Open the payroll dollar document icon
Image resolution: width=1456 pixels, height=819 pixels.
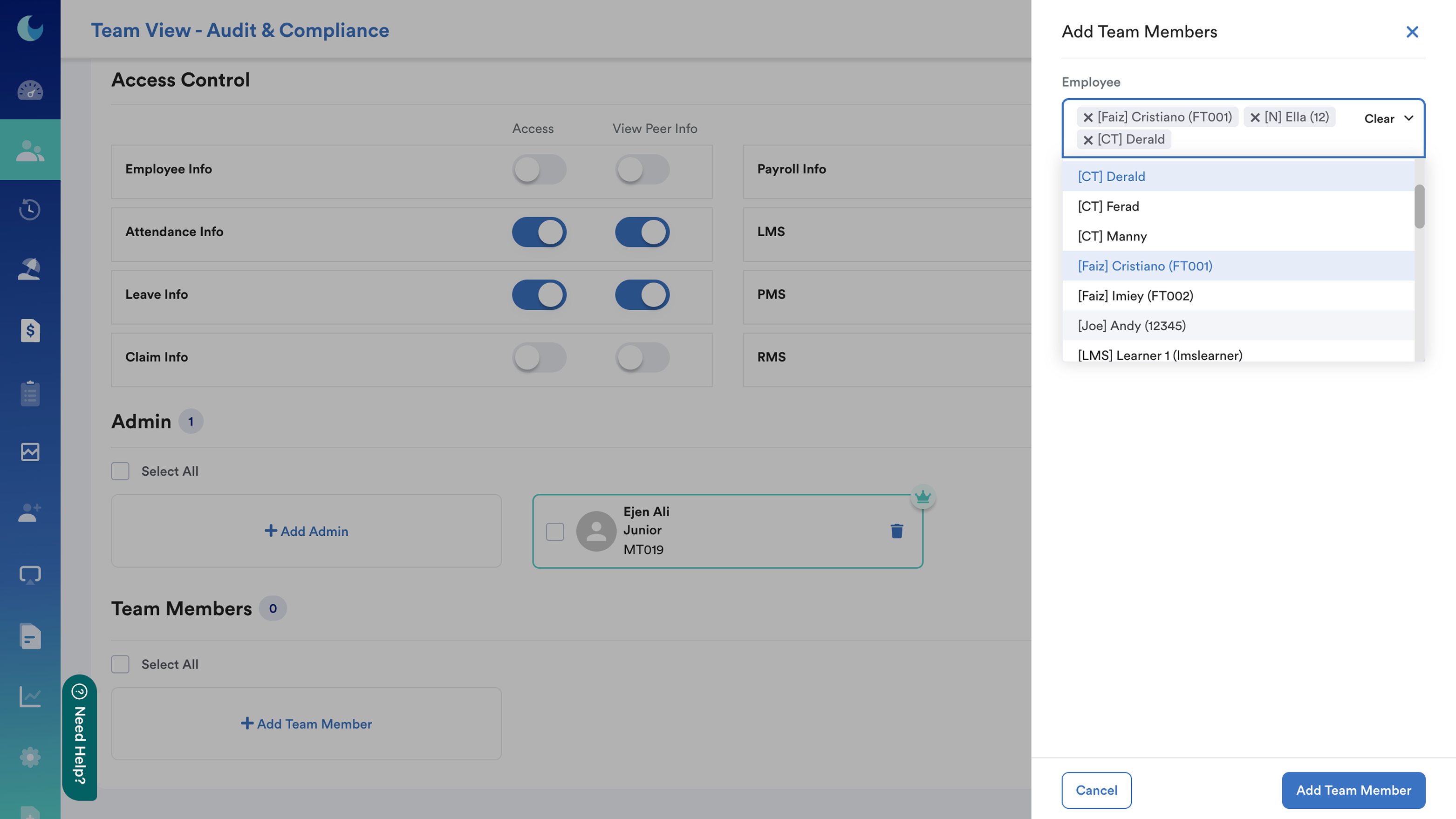pos(30,330)
